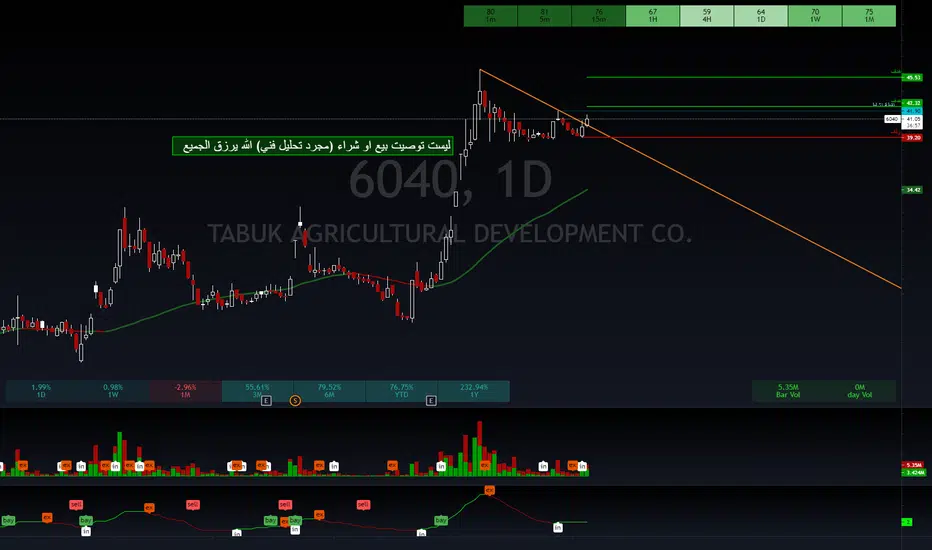Image resolution: width=932 pixels, height=550 pixels.
Task: Click the earnings E marker beside 1Y
Action: click(x=432, y=401)
